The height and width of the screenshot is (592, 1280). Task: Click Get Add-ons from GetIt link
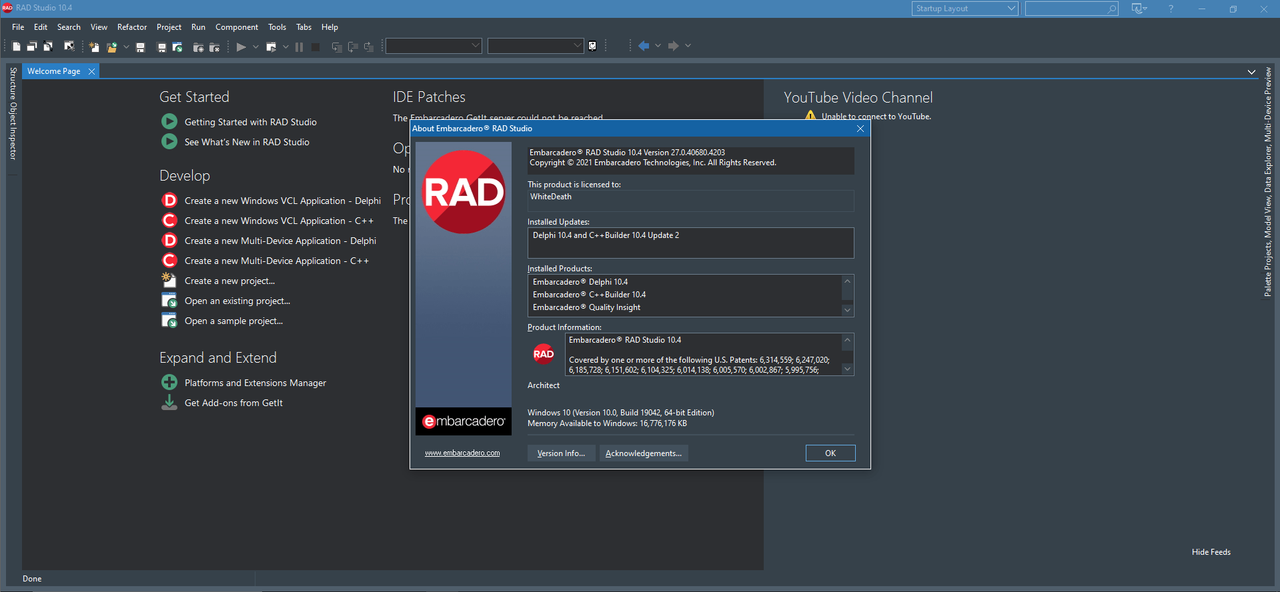(234, 403)
